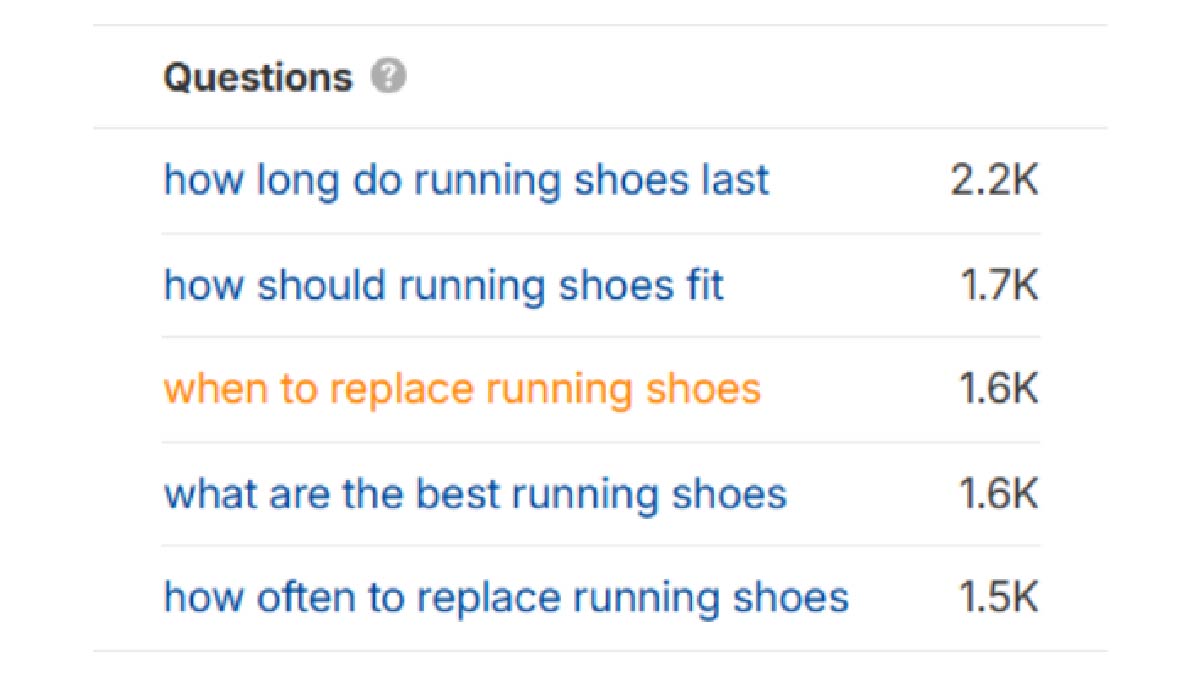Click 1.6K volume for 'when to replace'
This screenshot has height=676, width=1200.
point(999,389)
